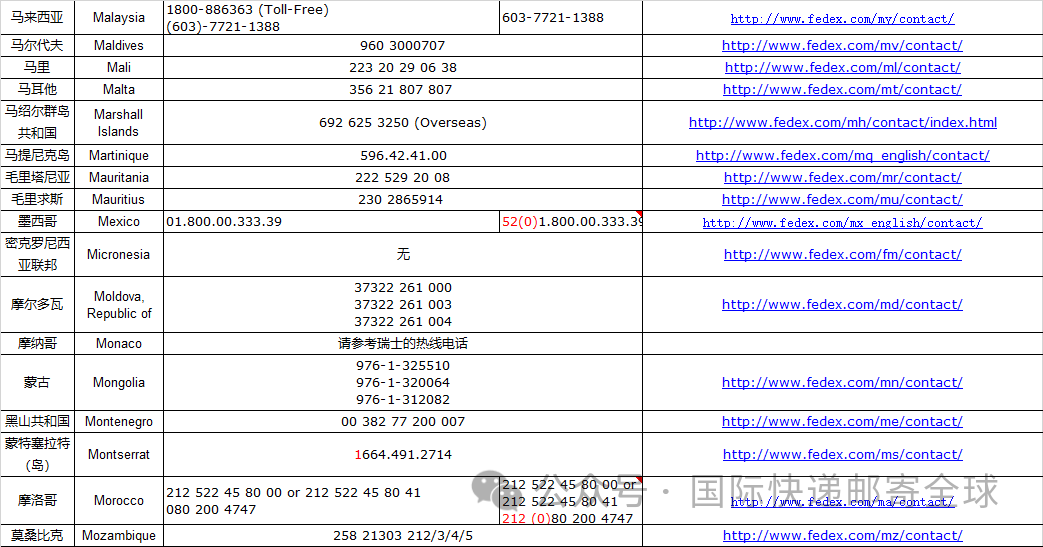Select the 请参考瑞士的热线电话 cell
Screen dimensions: 1043x547
(x=402, y=343)
